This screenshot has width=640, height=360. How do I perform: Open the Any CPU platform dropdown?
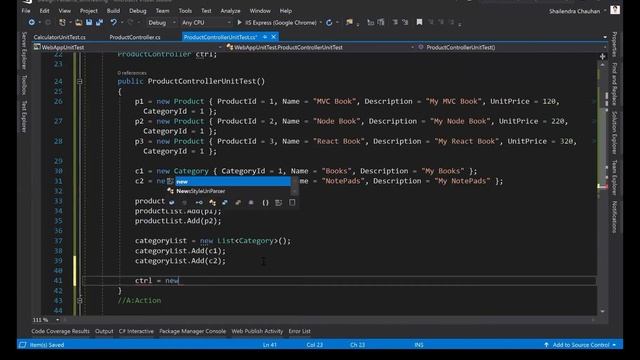point(206,22)
